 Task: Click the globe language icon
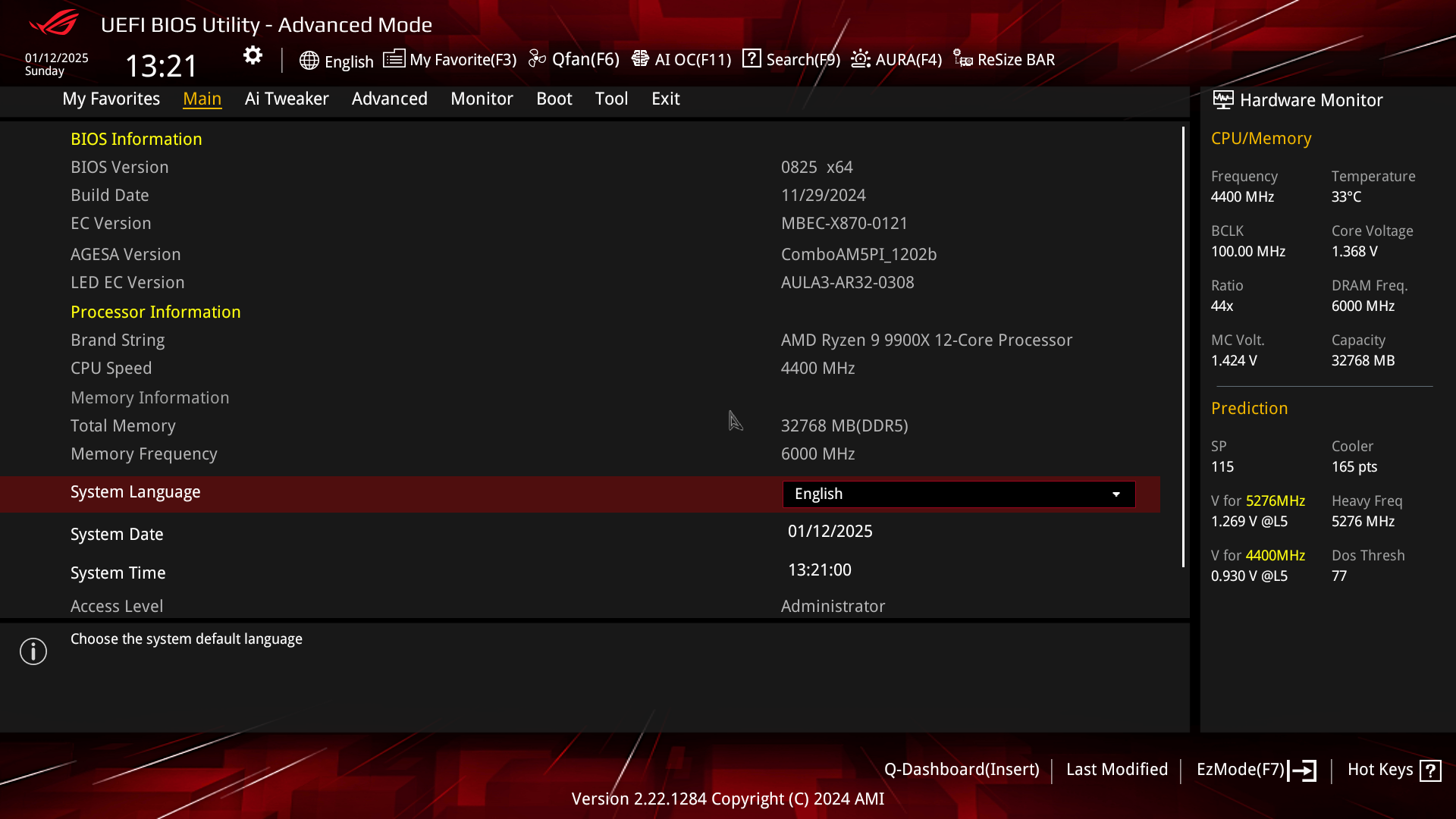coord(309,61)
